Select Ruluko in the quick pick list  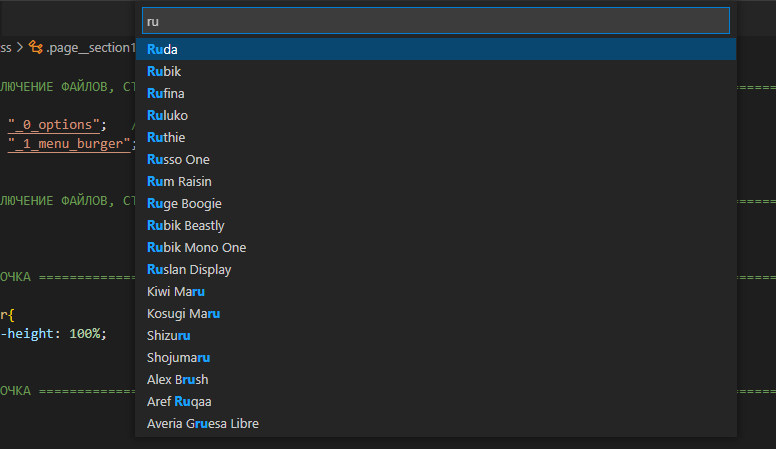click(x=436, y=115)
